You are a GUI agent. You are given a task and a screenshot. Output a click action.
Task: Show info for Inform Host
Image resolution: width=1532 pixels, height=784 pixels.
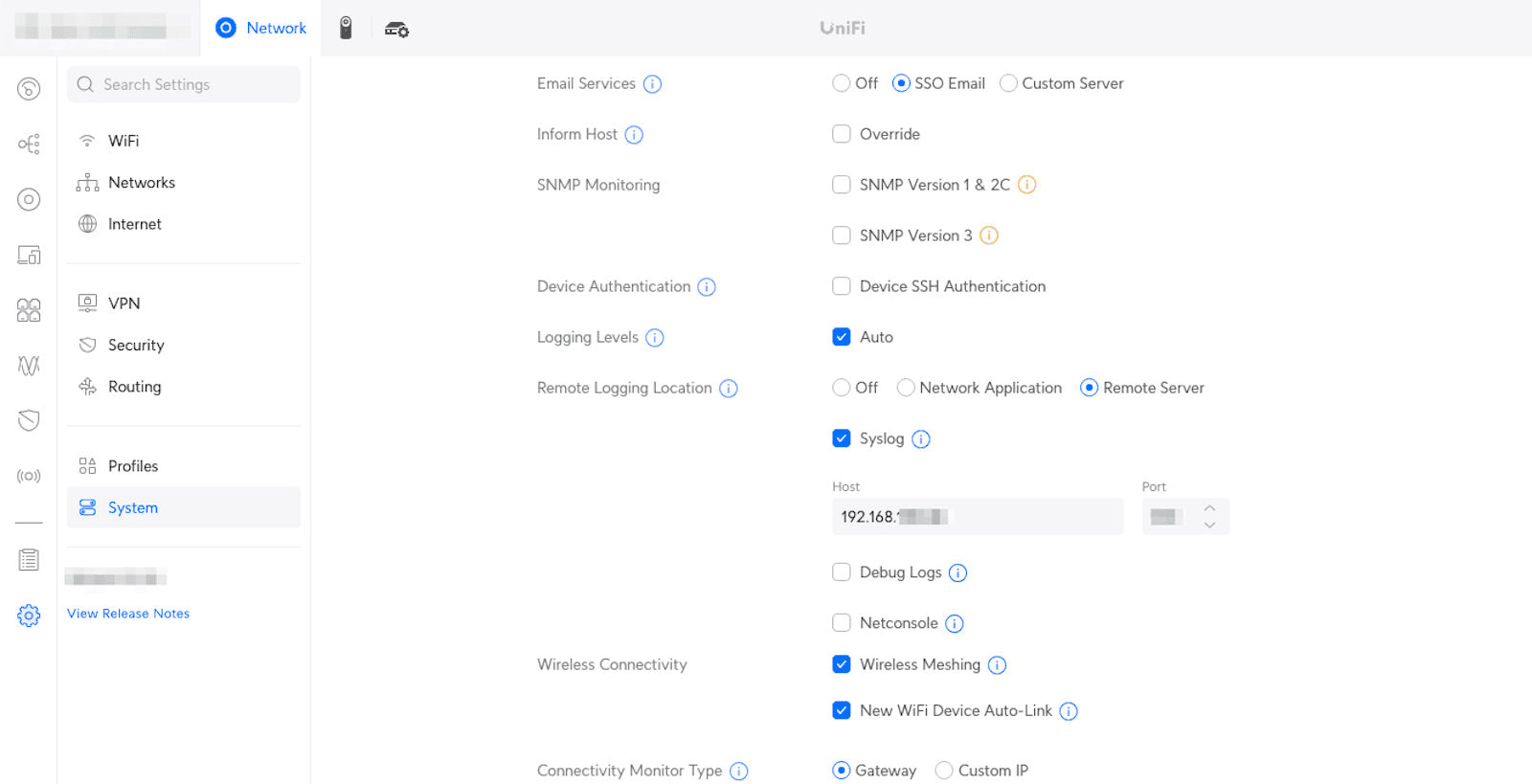click(x=634, y=135)
